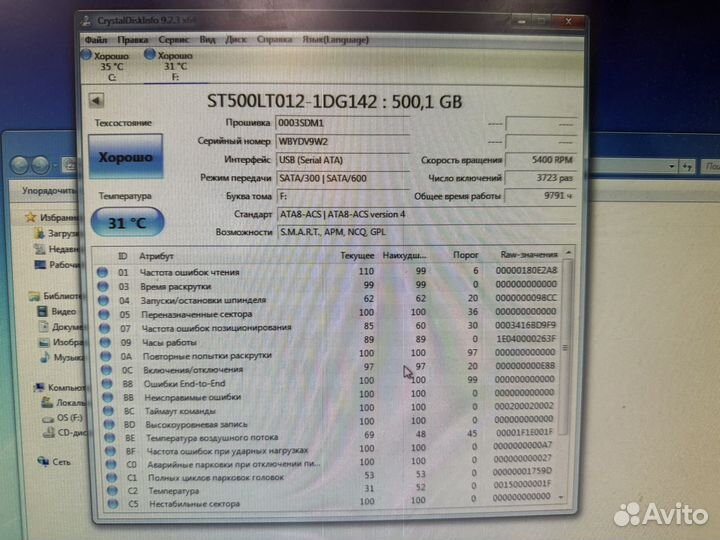720x540 pixels.
Task: Click the SMART list scrollbar down arrow
Action: tap(561, 497)
